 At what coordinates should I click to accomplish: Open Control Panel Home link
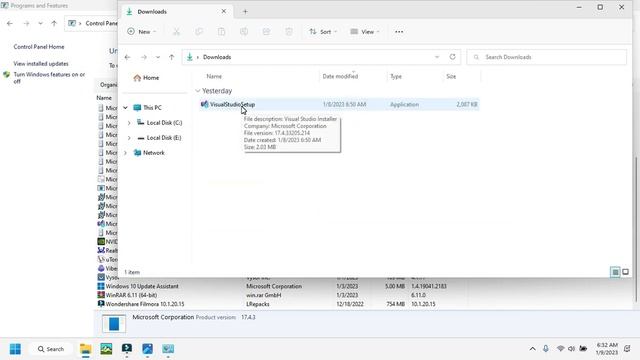click(39, 47)
